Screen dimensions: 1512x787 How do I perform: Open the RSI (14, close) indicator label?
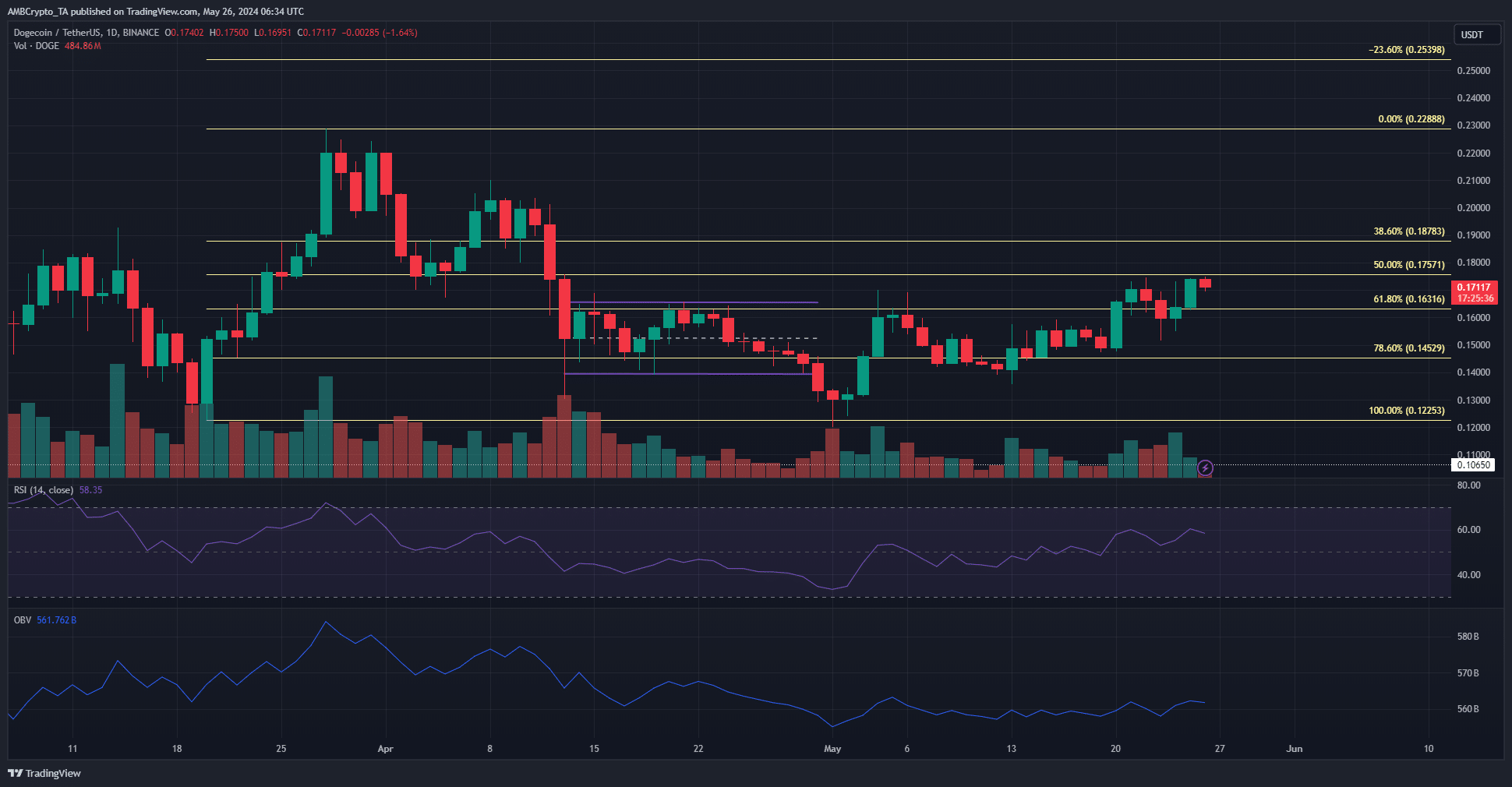(x=44, y=490)
